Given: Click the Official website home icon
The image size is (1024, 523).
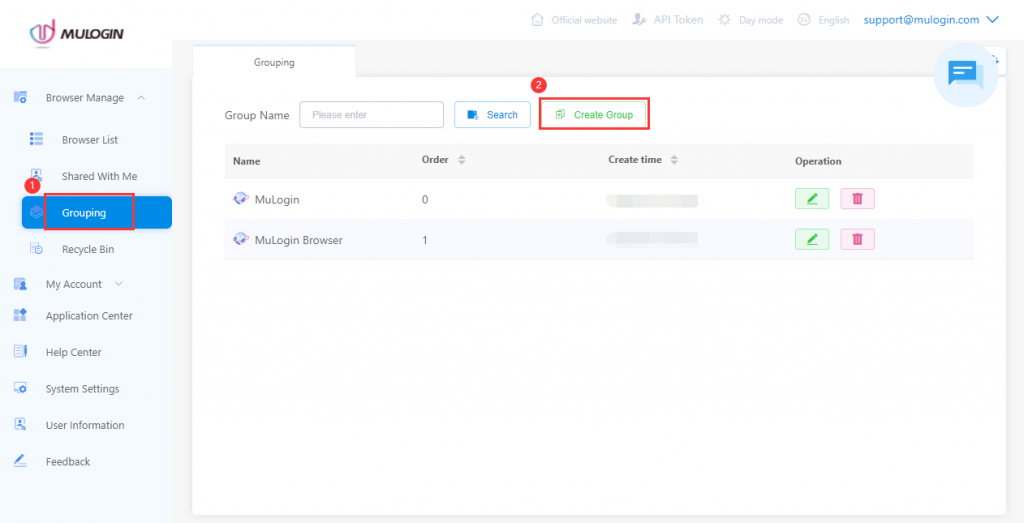Looking at the screenshot, I should coord(537,20).
